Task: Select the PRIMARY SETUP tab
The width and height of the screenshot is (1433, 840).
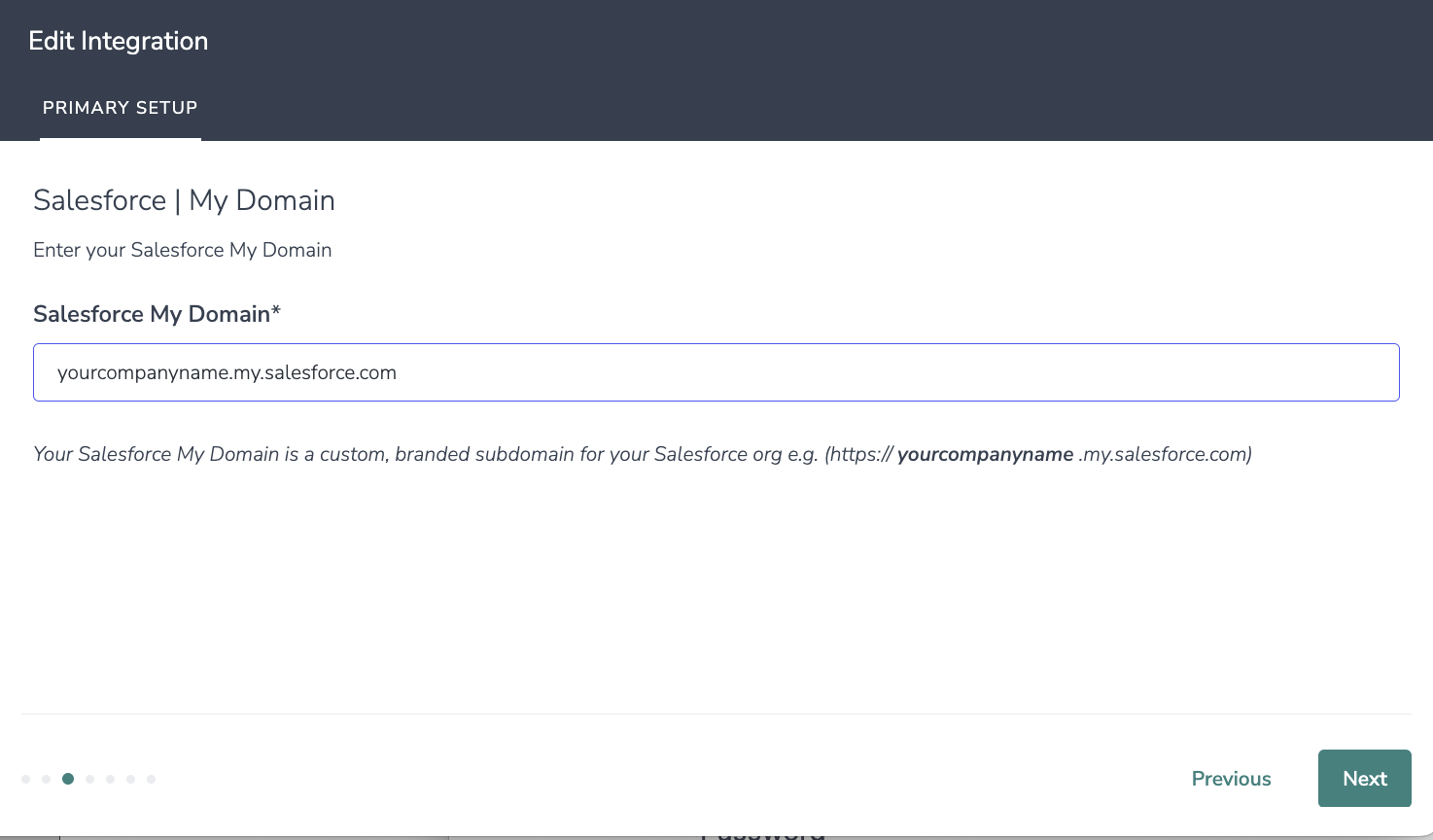Action: pyautogui.click(x=121, y=108)
